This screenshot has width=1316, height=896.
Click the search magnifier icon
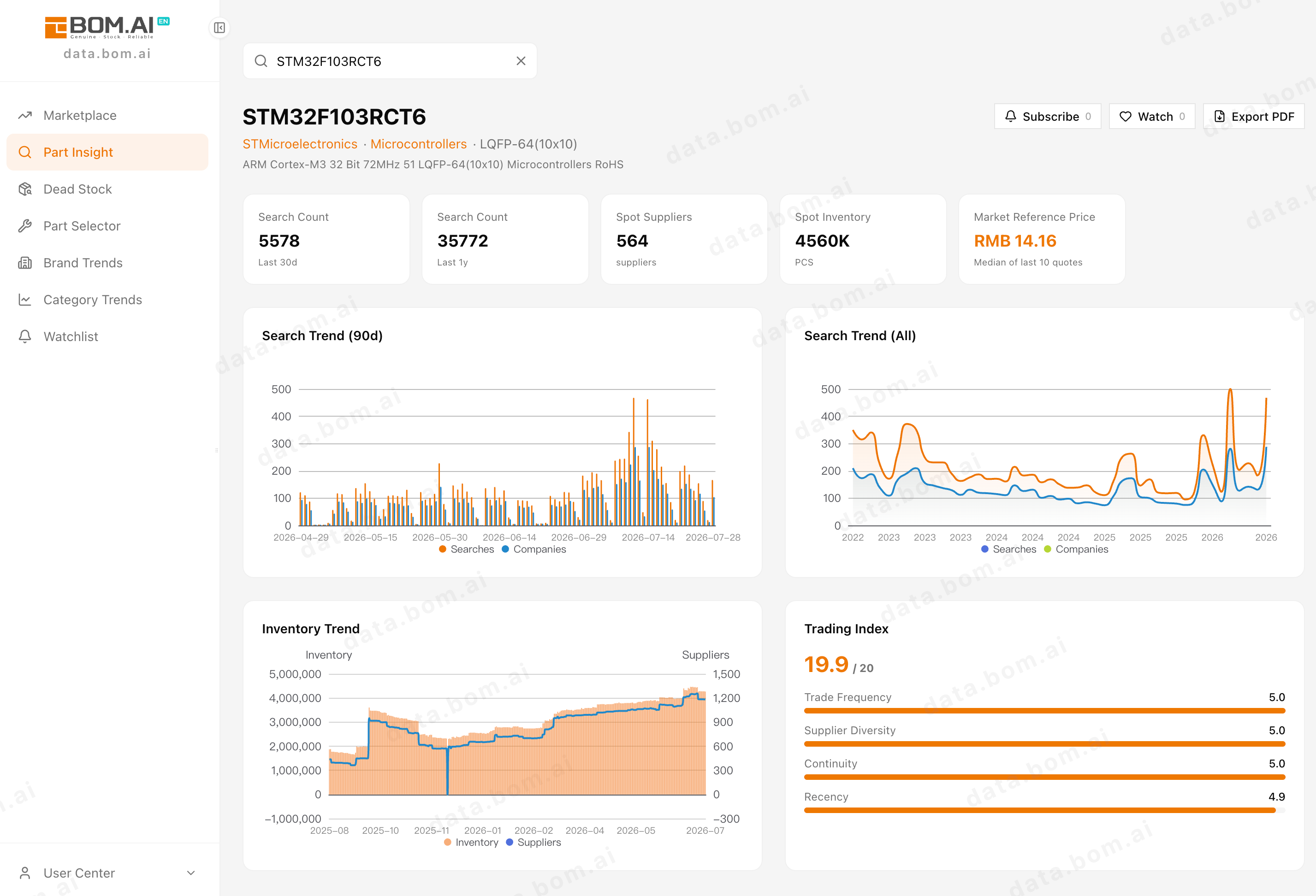tap(261, 61)
